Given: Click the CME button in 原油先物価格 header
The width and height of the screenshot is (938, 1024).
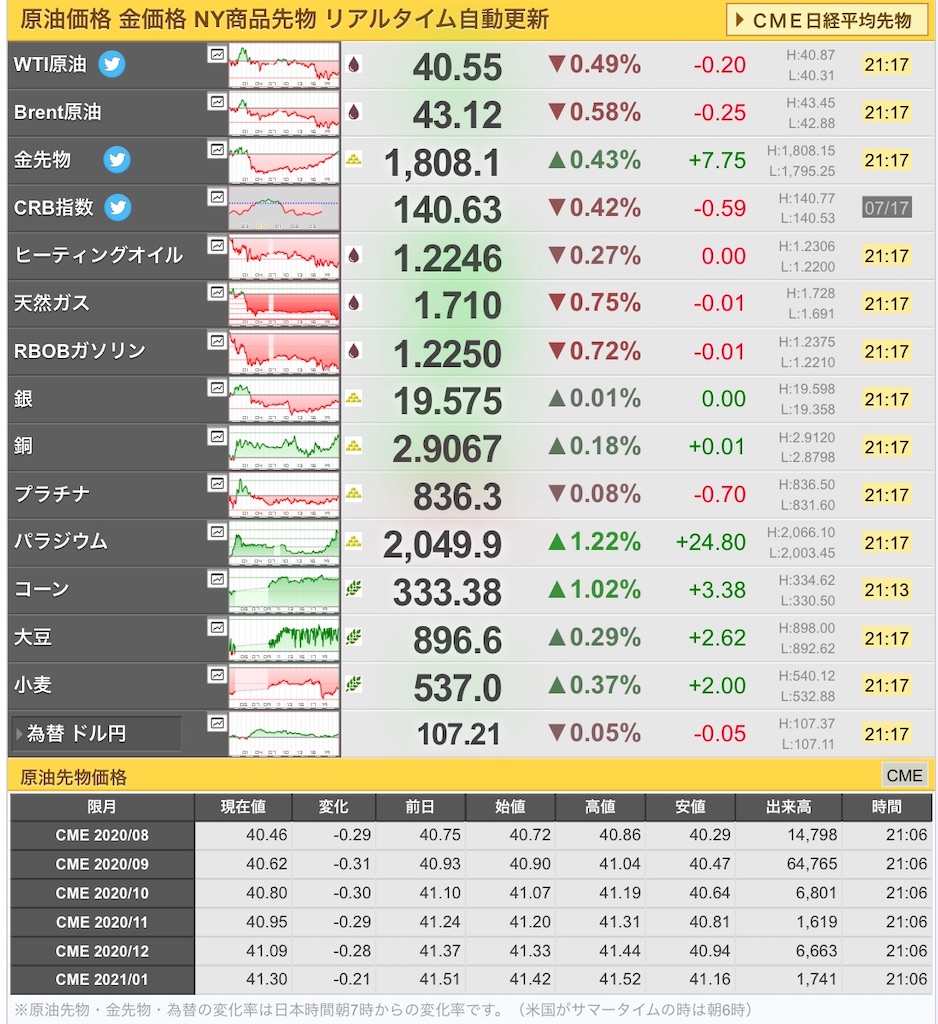Looking at the screenshot, I should 905,776.
